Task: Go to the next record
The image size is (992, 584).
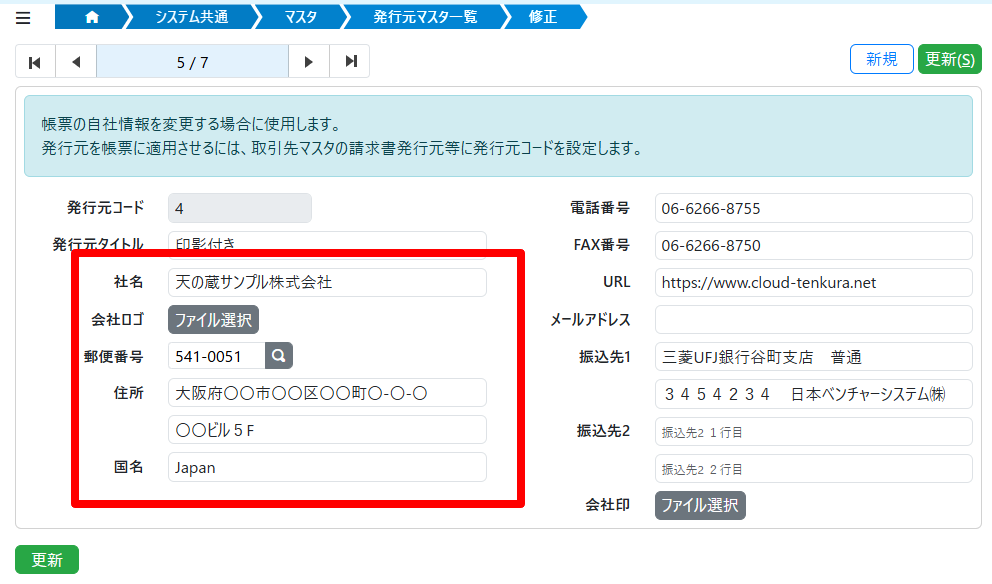Action: tap(309, 62)
